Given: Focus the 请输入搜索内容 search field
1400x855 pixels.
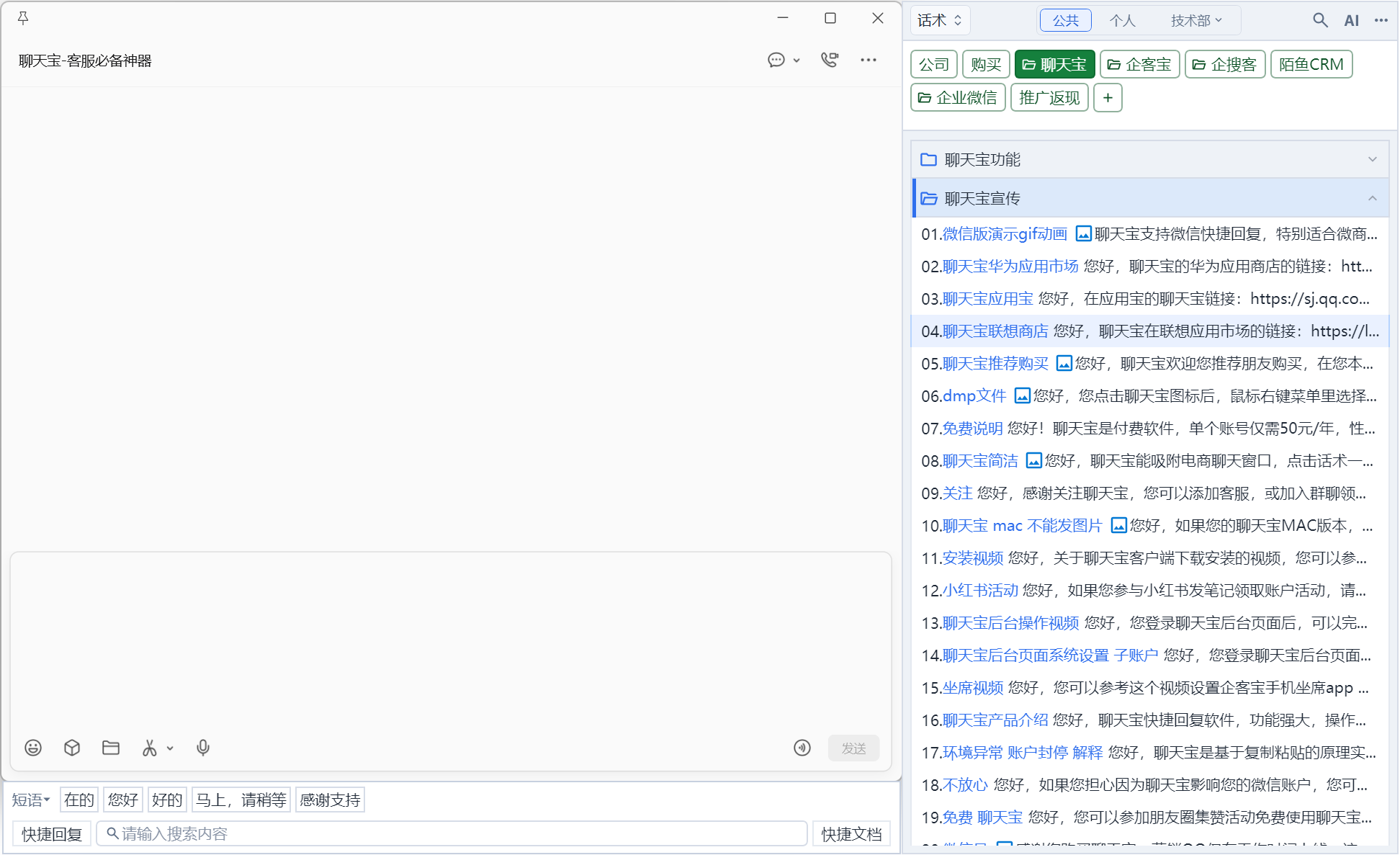Looking at the screenshot, I should click(x=452, y=833).
